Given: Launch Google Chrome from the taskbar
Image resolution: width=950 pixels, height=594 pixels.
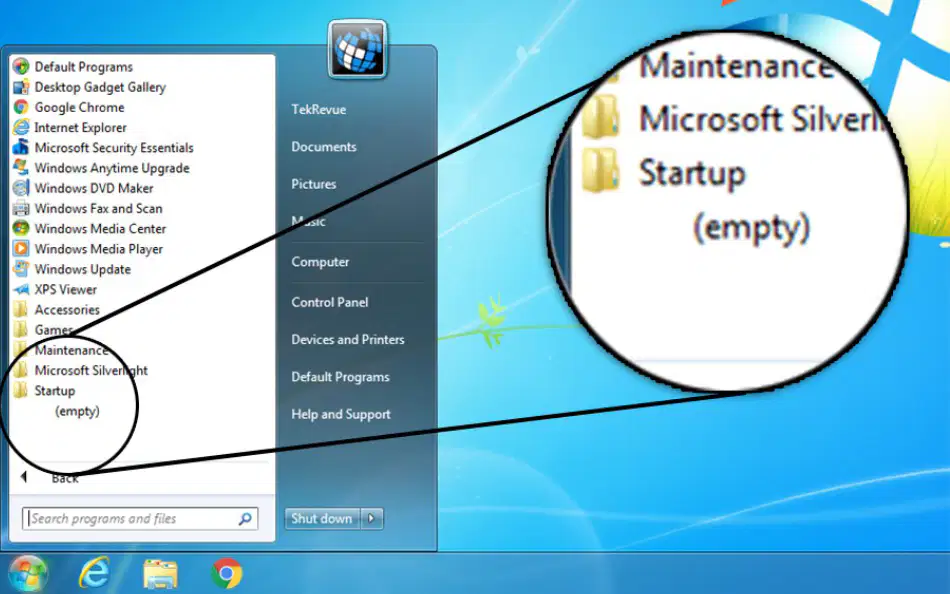Looking at the screenshot, I should pos(227,573).
